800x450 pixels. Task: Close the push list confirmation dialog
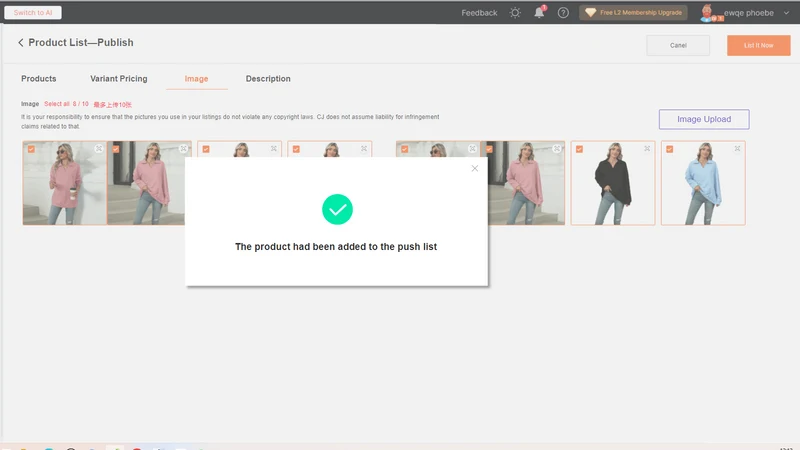click(x=474, y=168)
